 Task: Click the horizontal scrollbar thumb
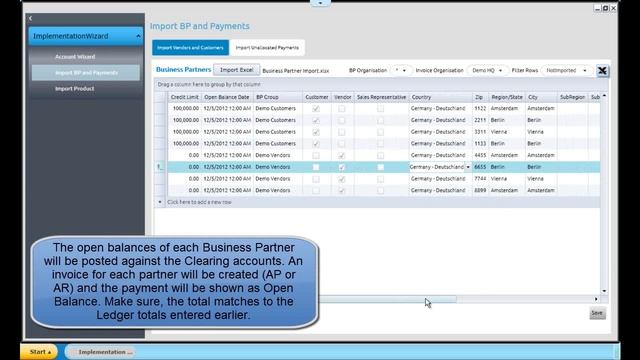pyautogui.click(x=387, y=299)
